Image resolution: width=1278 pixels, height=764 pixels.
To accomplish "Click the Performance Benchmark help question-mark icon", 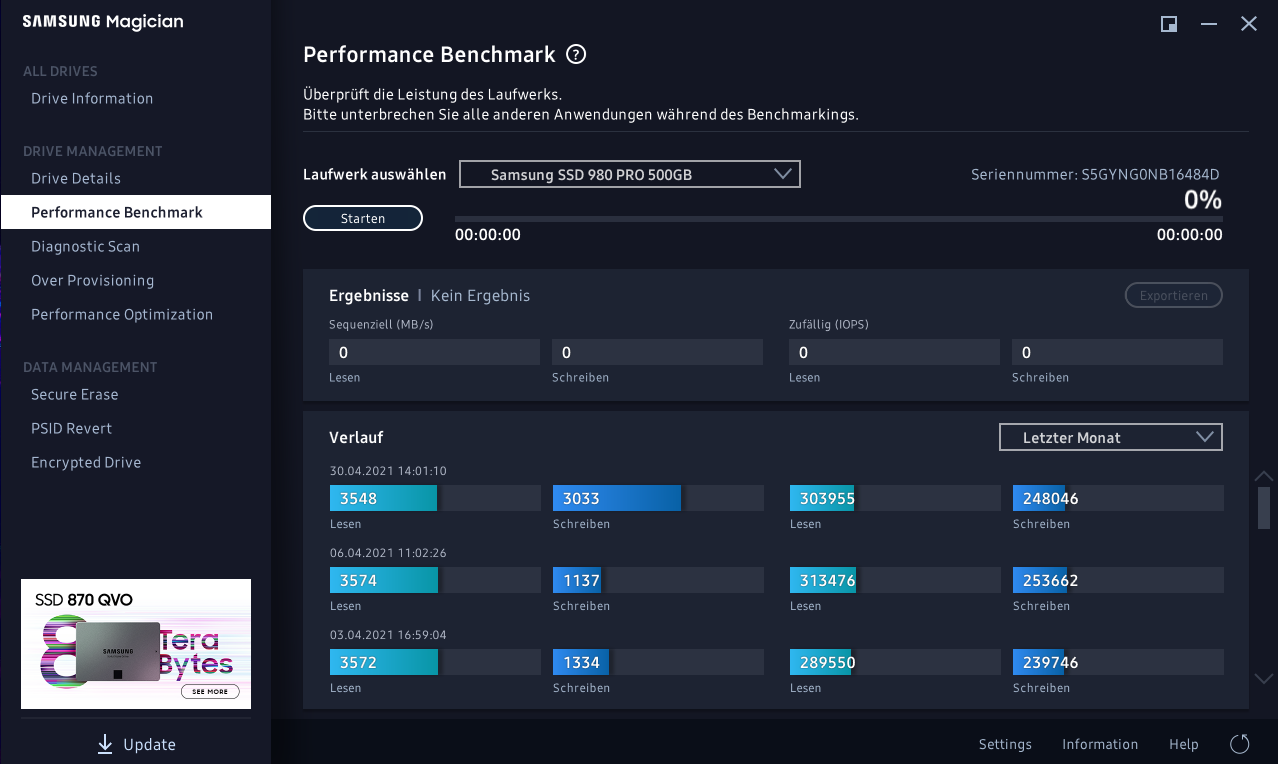I will (x=575, y=55).
